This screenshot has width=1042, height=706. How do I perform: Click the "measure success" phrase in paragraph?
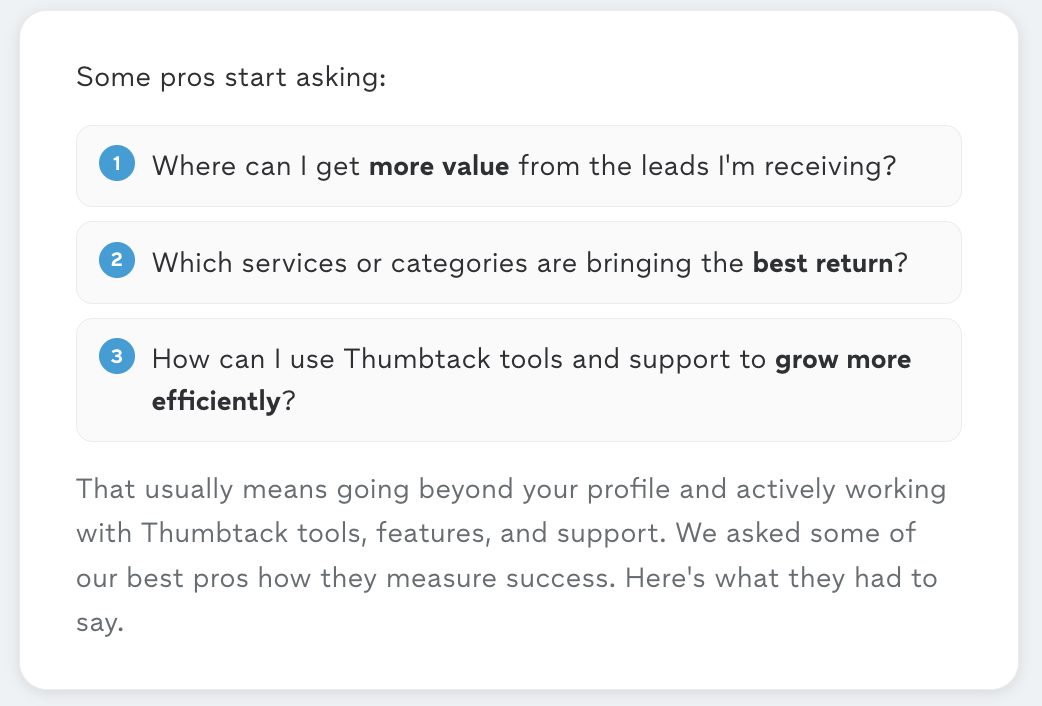coord(497,578)
